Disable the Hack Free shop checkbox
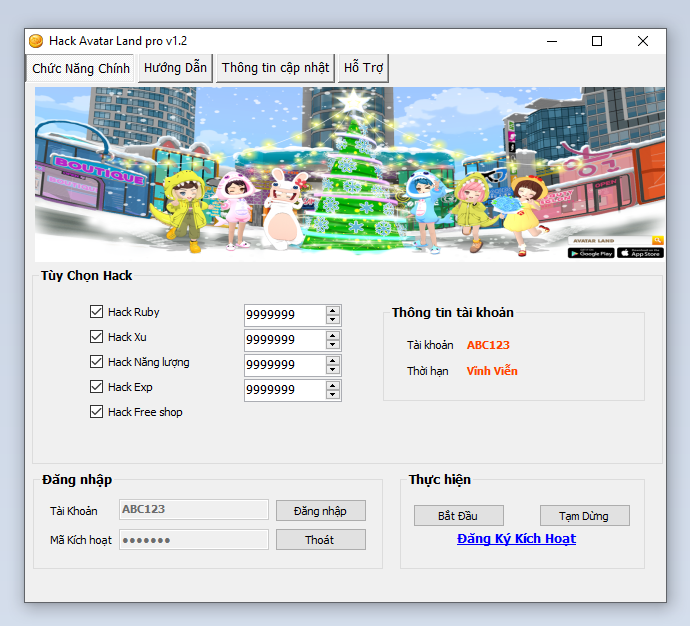Screen dimensions: 690x626 pyautogui.click(x=97, y=412)
